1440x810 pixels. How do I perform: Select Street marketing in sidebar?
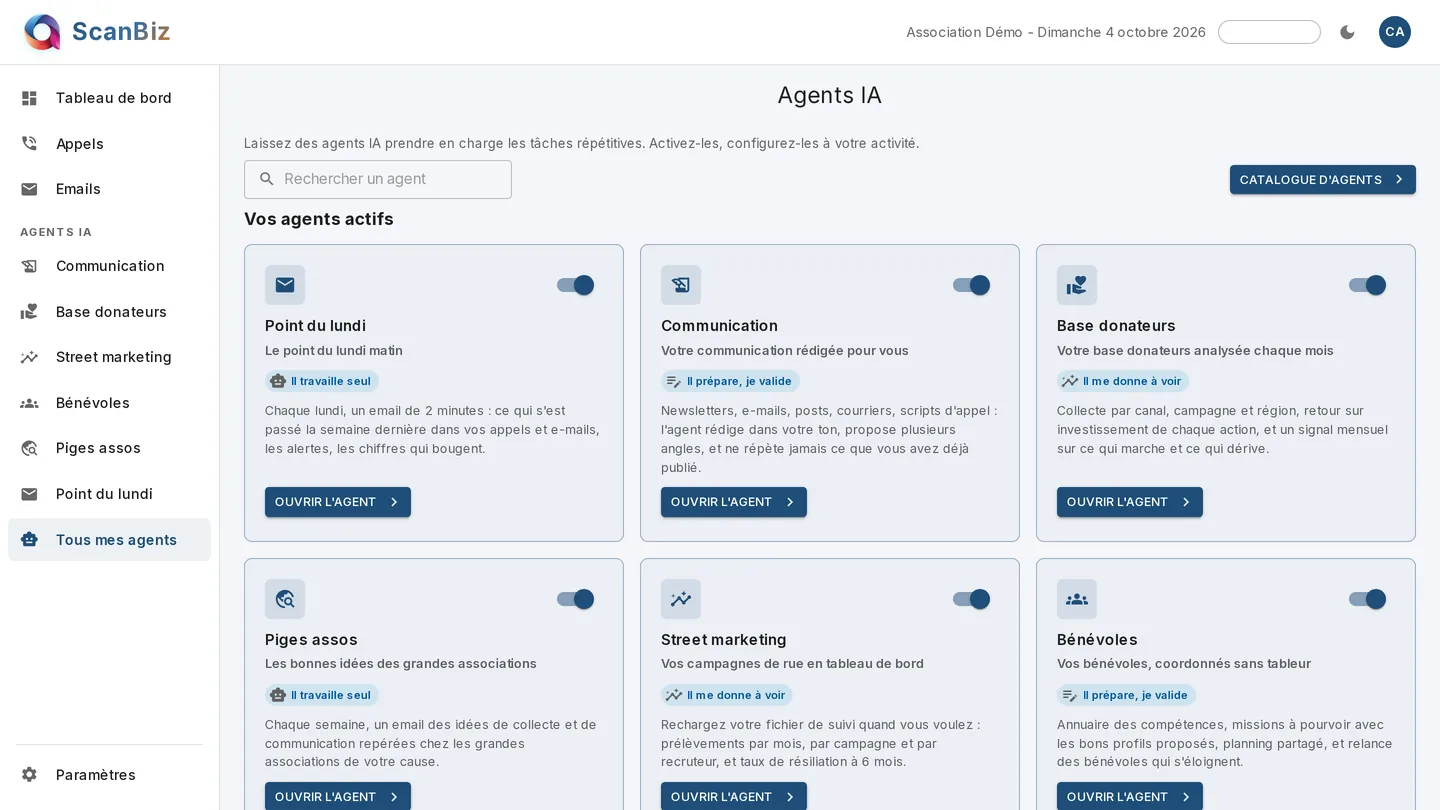(x=110, y=357)
